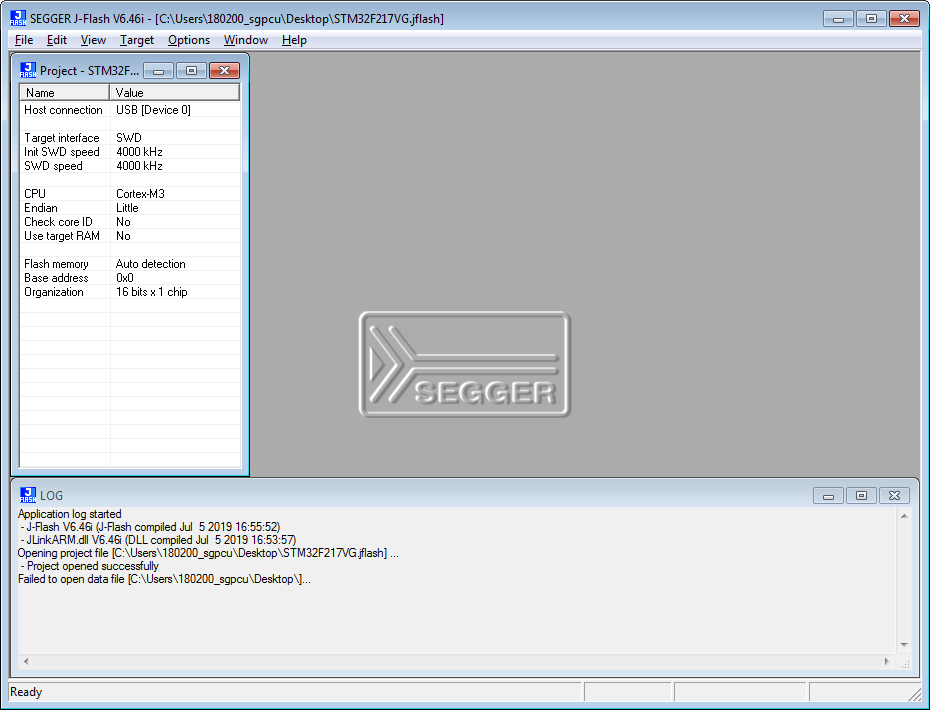Open the Target menu
This screenshot has height=710, width=930.
pyautogui.click(x=136, y=40)
